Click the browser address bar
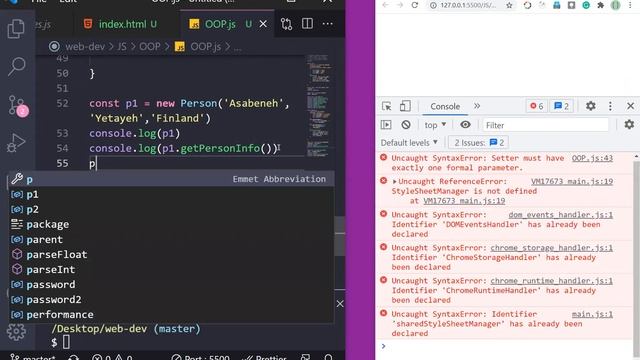 coord(467,5)
